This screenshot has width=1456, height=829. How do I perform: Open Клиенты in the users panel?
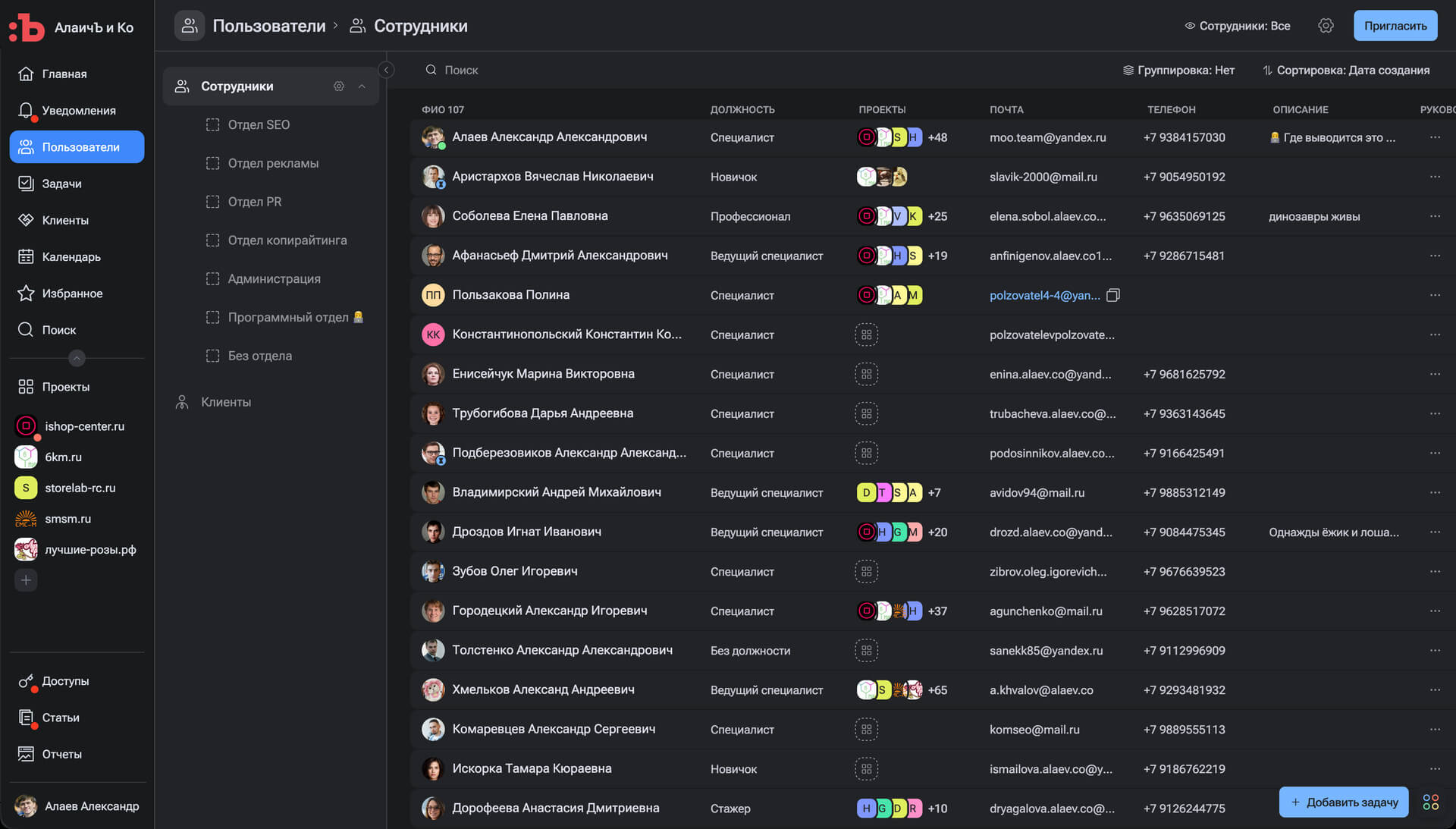[x=225, y=402]
